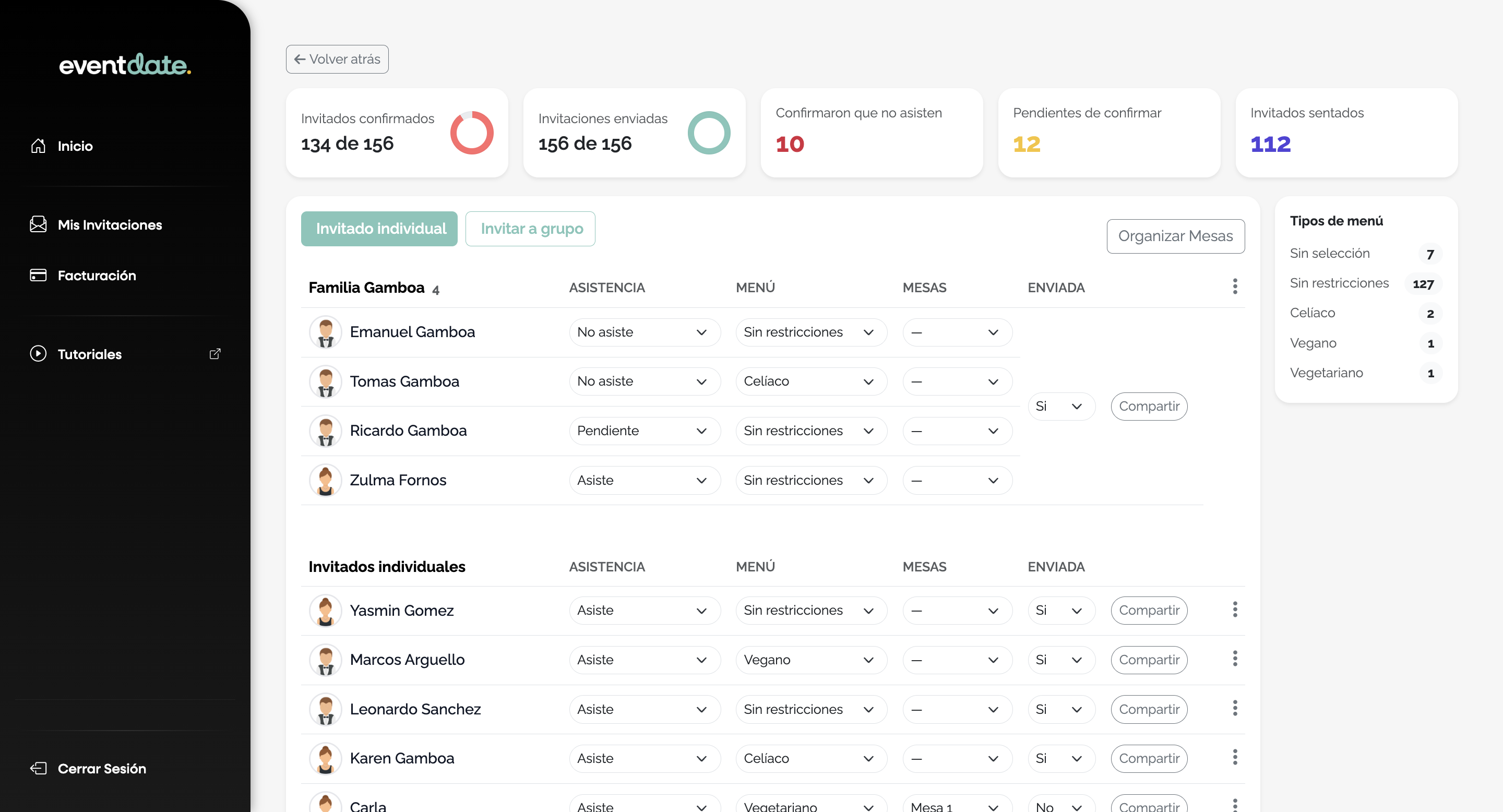
Task: Click the Cerrar Sesión logout icon
Action: click(38, 768)
